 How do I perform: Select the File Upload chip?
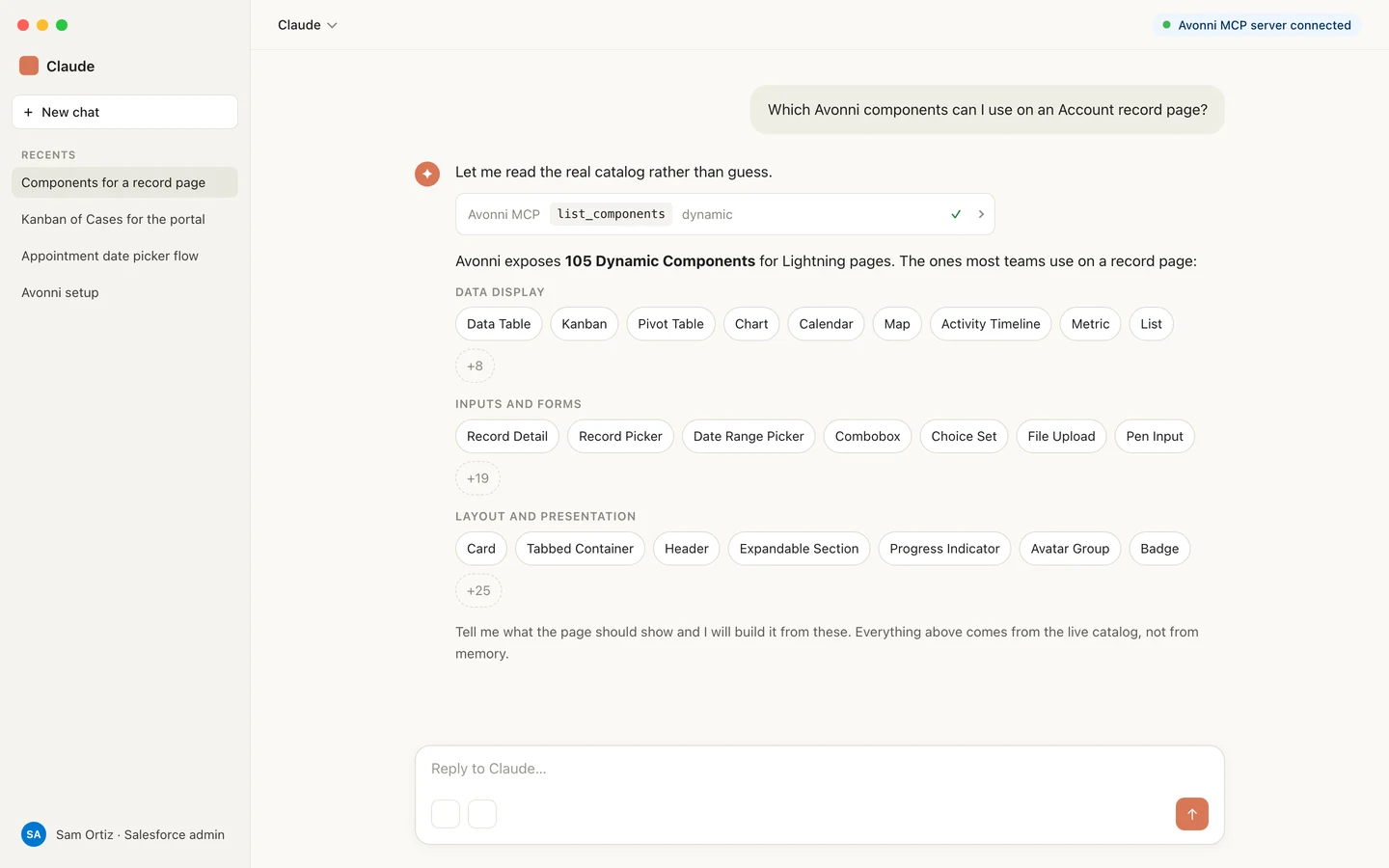[x=1061, y=436]
